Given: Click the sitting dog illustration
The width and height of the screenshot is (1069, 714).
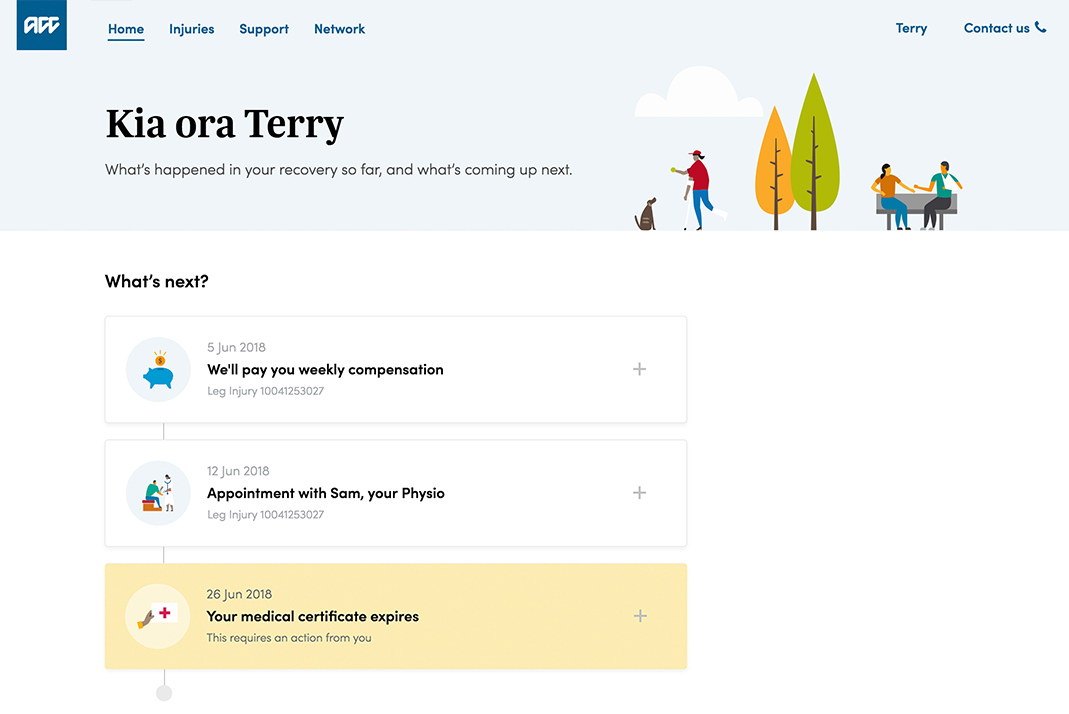Looking at the screenshot, I should click(x=647, y=214).
